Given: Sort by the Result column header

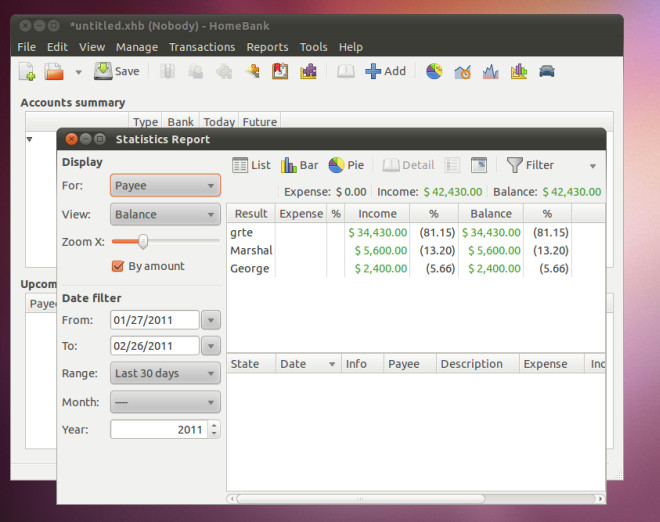Looking at the screenshot, I should point(251,214).
